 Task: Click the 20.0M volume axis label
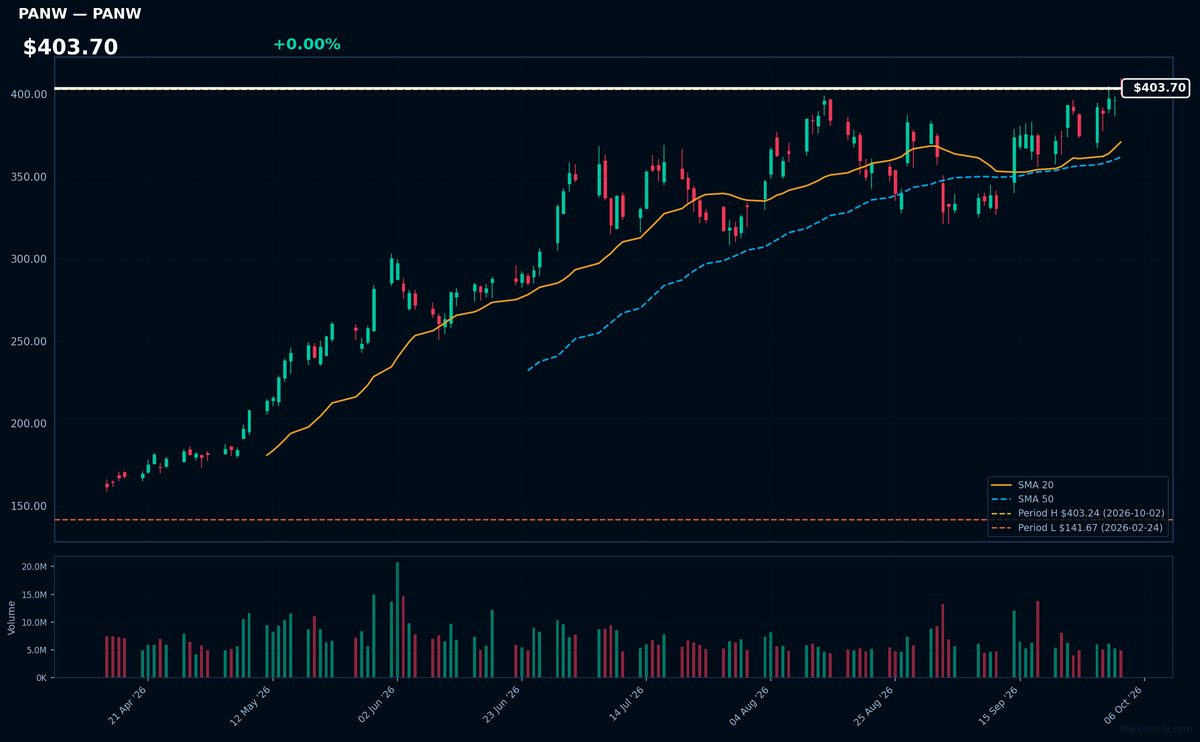34,567
